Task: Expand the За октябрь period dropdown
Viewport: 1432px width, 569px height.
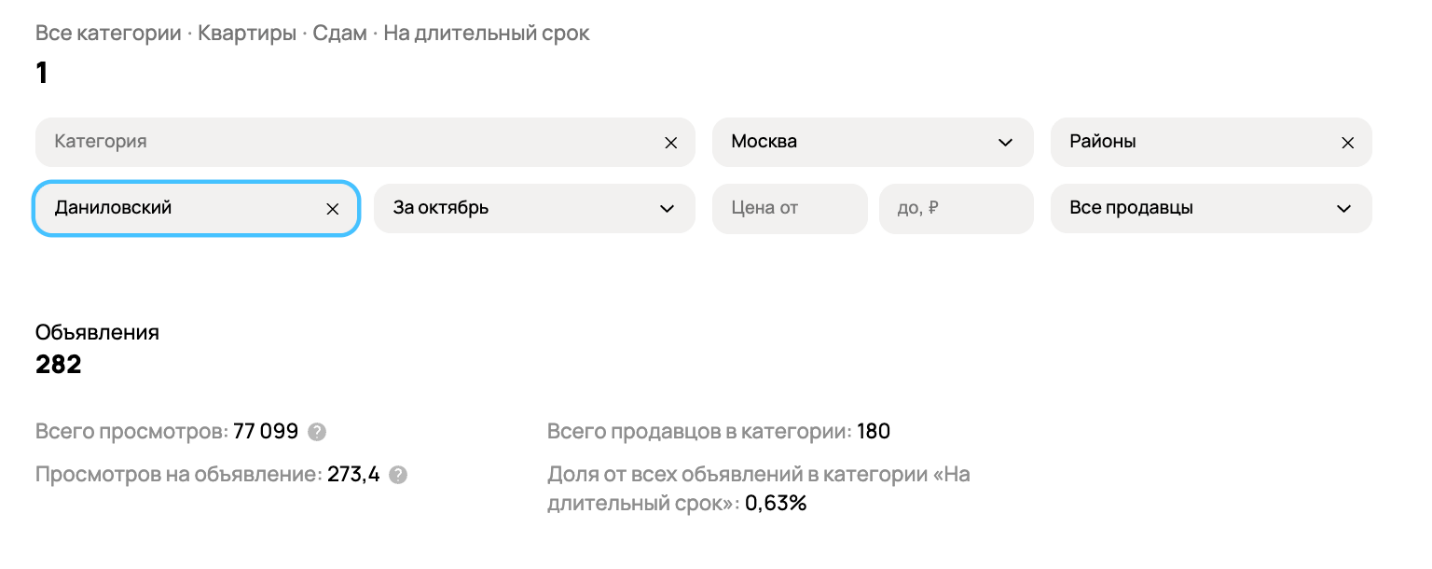Action: click(520, 209)
